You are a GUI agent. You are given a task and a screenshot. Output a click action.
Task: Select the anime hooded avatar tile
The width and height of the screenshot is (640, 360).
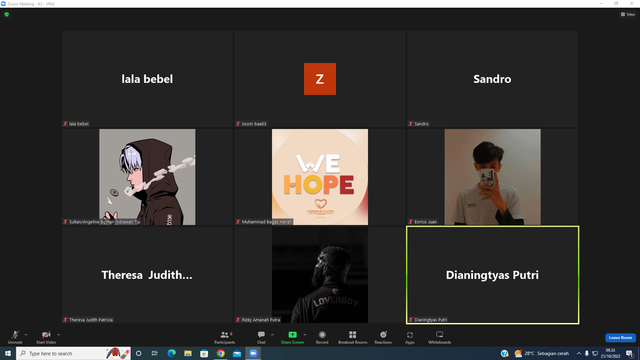point(147,177)
